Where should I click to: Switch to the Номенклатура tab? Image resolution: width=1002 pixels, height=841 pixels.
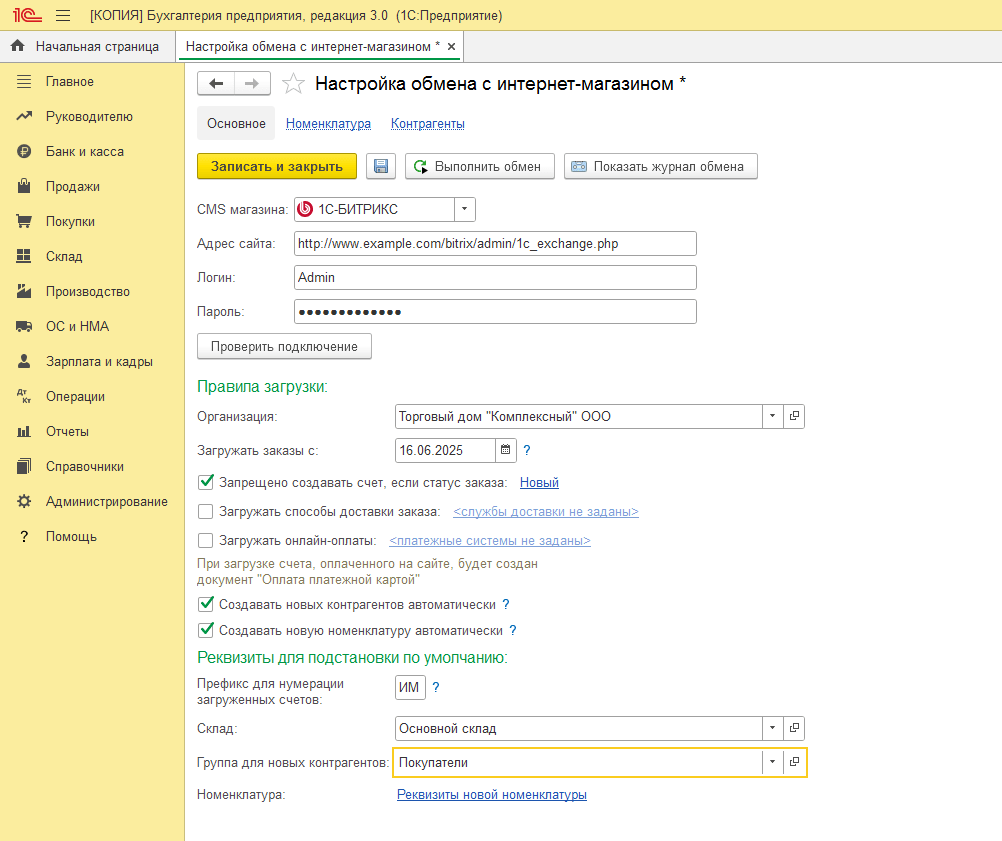(x=328, y=123)
